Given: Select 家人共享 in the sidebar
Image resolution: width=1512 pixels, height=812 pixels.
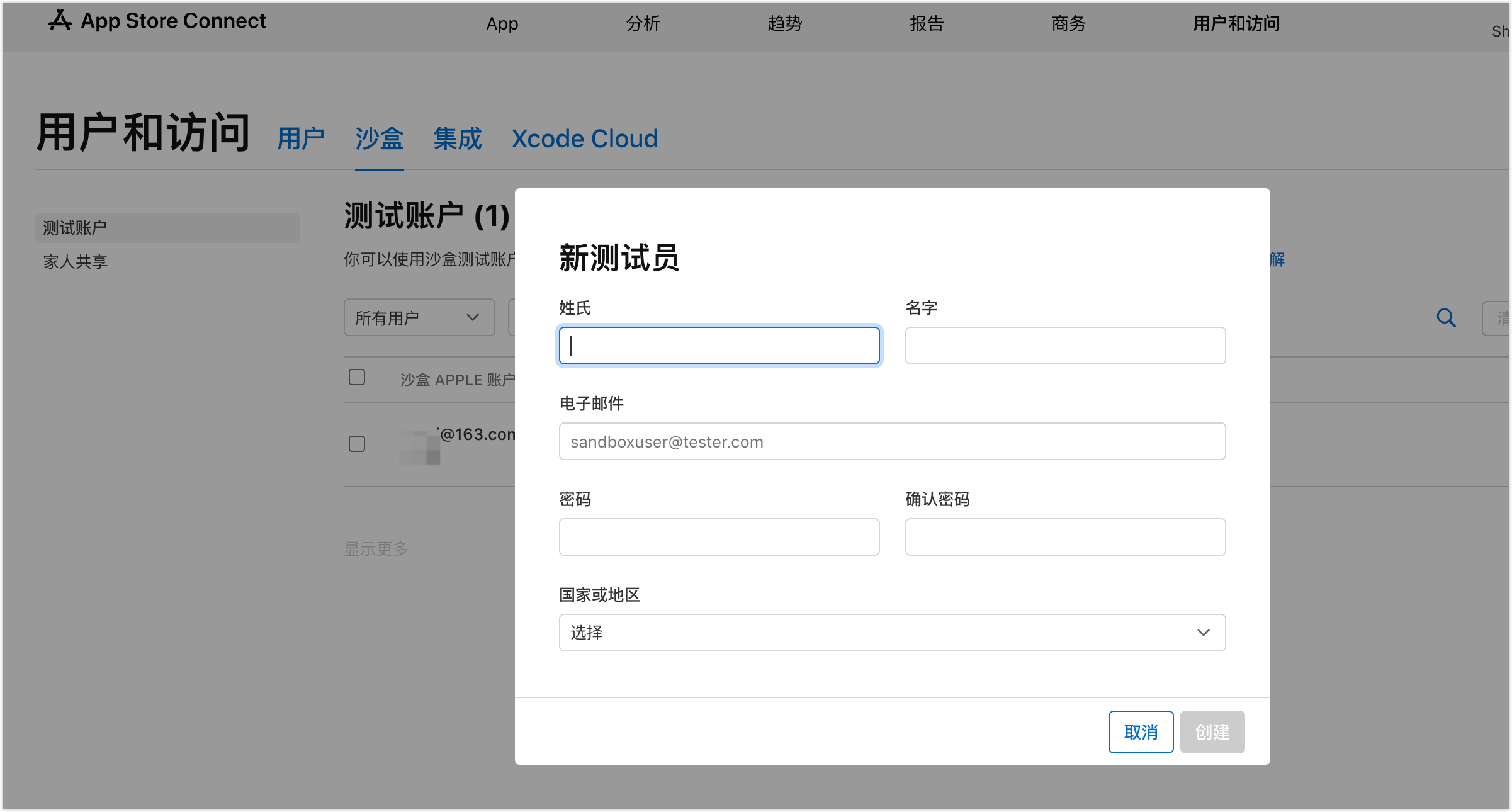Looking at the screenshot, I should (76, 261).
